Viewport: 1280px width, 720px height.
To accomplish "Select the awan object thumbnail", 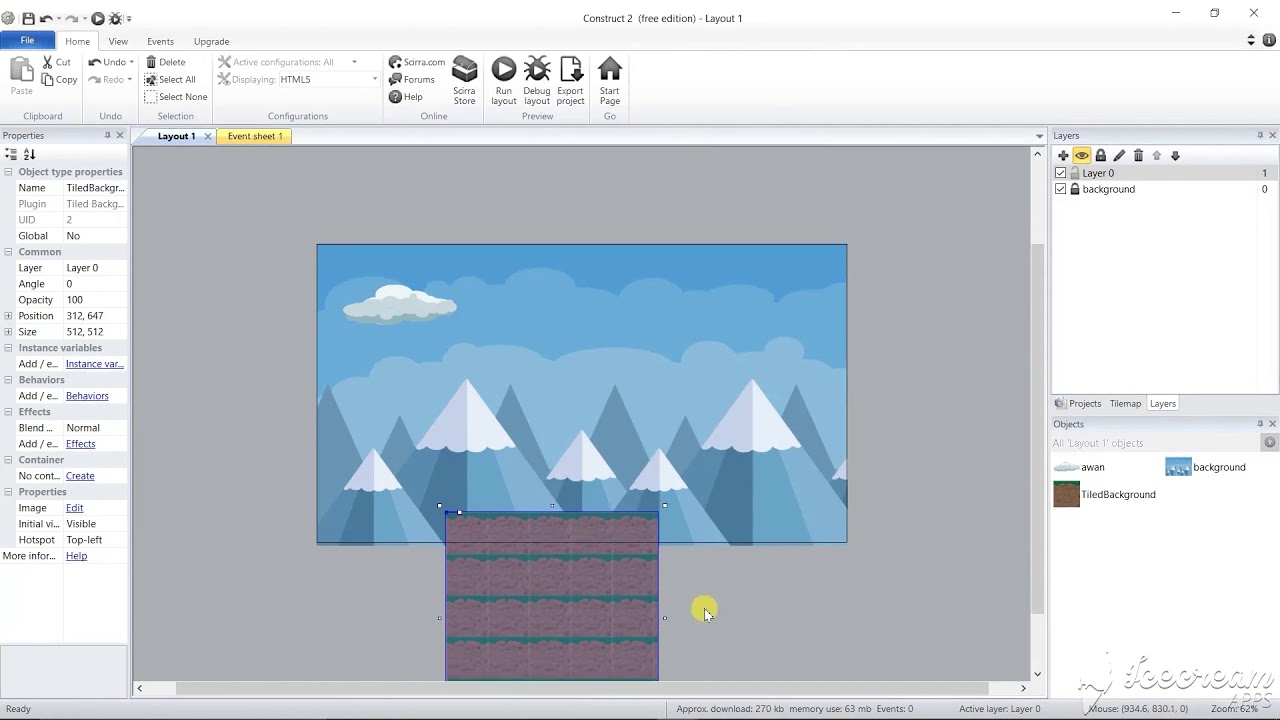I will click(1067, 467).
